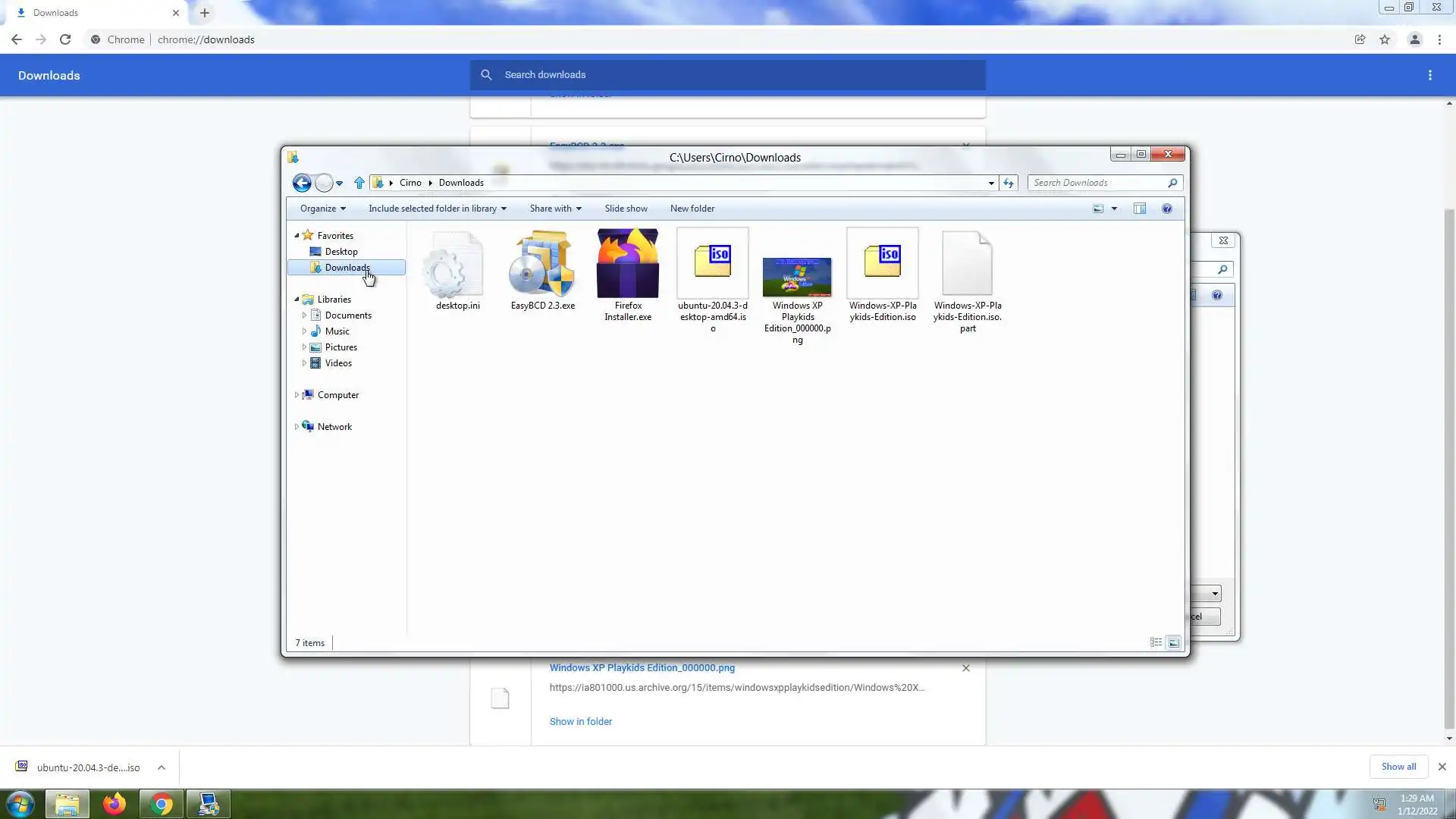Click the Explorer back navigation arrow
1456x819 pixels.
point(302,183)
